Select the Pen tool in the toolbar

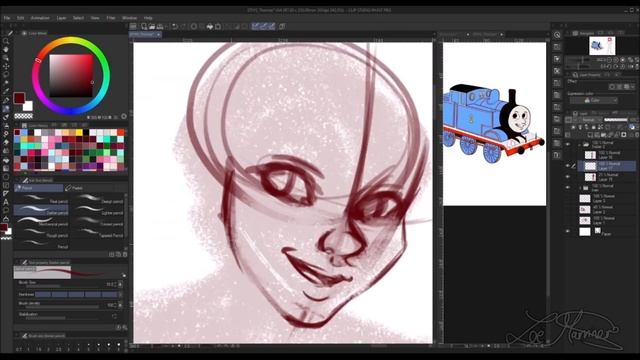6,100
